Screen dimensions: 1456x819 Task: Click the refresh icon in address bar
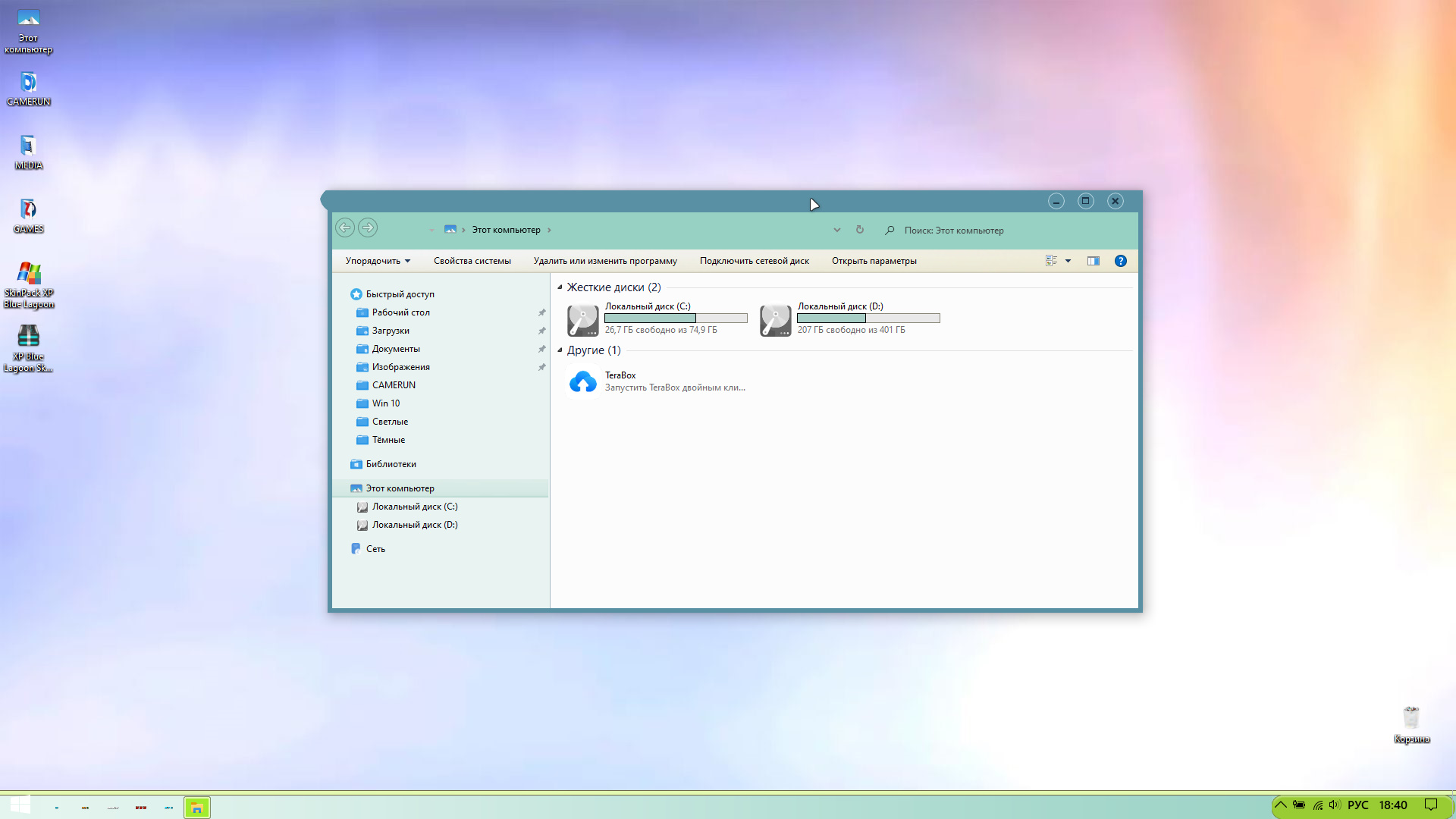point(859,230)
